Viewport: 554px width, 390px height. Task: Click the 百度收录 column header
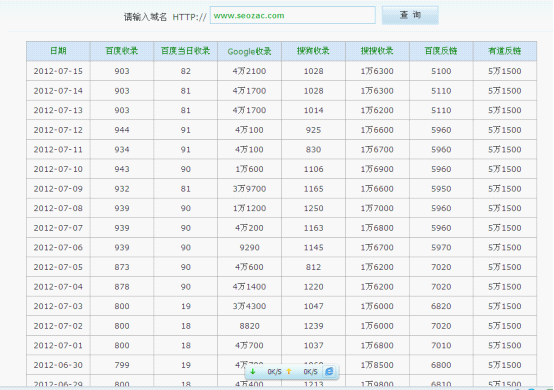pos(122,51)
